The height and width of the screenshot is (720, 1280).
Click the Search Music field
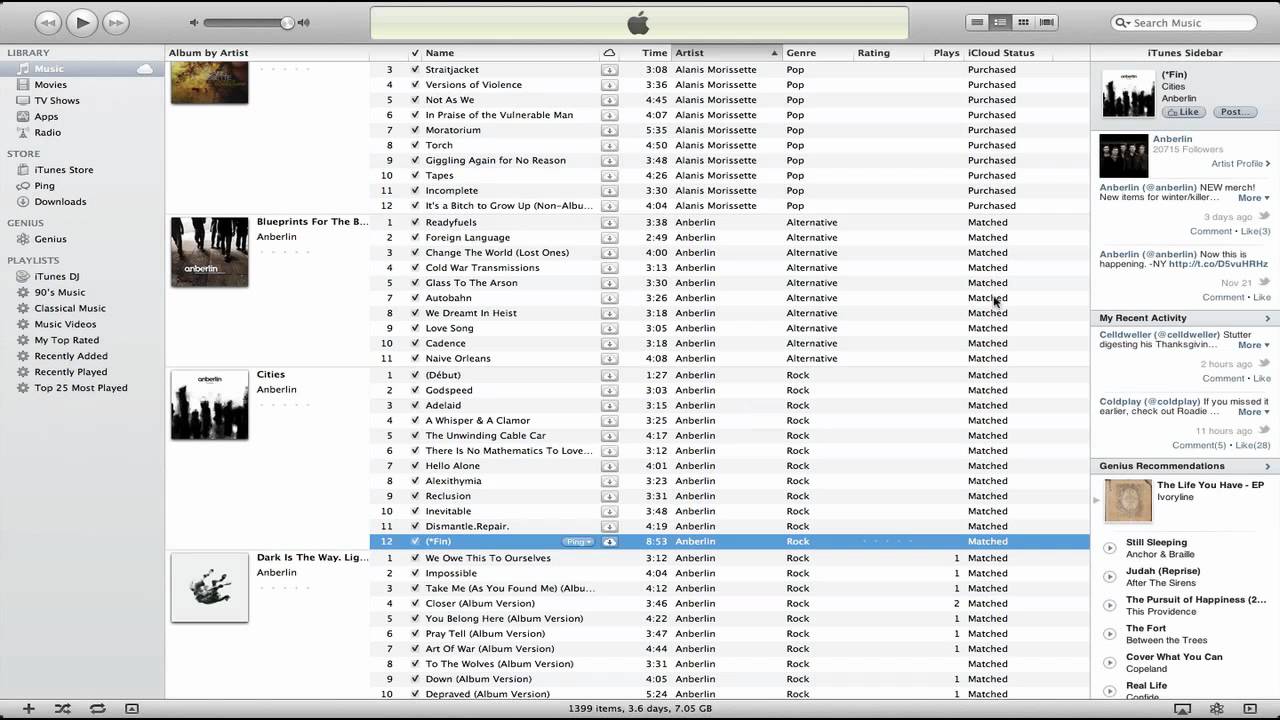pyautogui.click(x=1184, y=22)
